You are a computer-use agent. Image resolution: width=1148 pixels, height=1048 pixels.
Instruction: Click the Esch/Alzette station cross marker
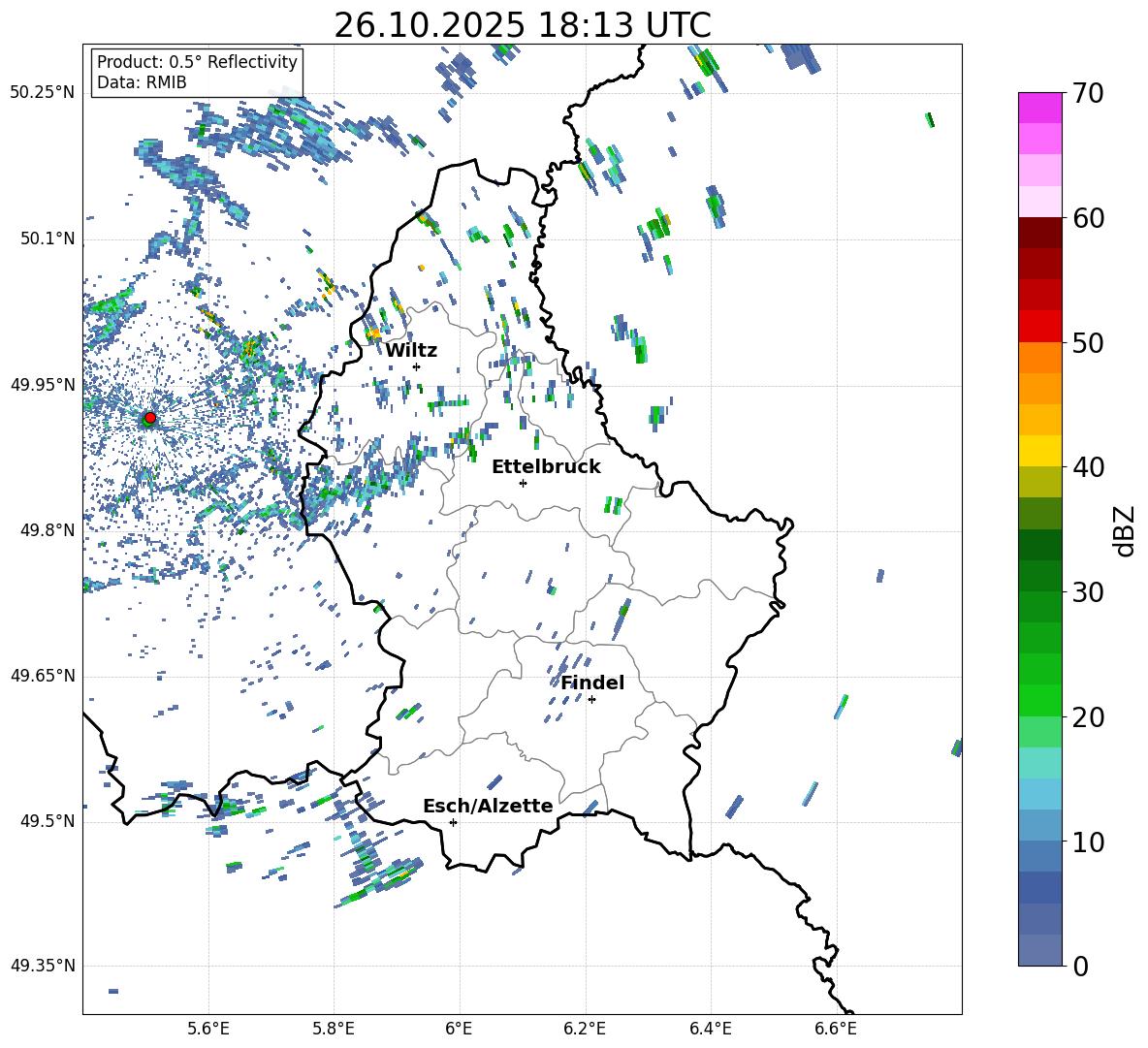(453, 822)
